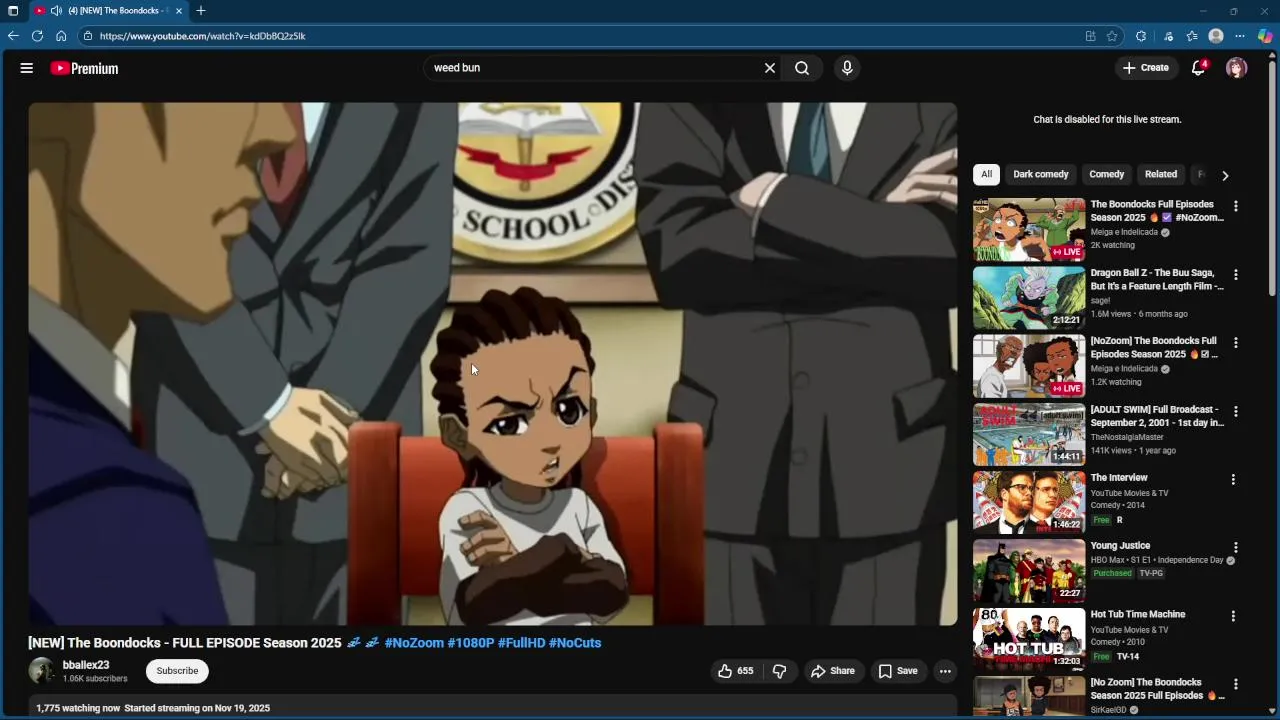
Task: Open Meiga e Indelicada channel under first video
Action: coord(1124,232)
